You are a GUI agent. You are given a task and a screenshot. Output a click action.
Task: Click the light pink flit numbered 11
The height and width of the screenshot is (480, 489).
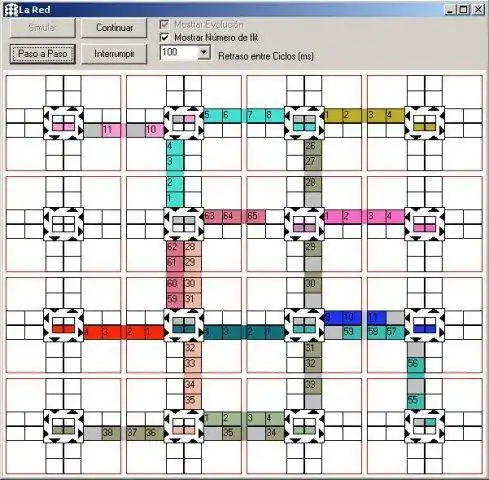click(x=111, y=130)
